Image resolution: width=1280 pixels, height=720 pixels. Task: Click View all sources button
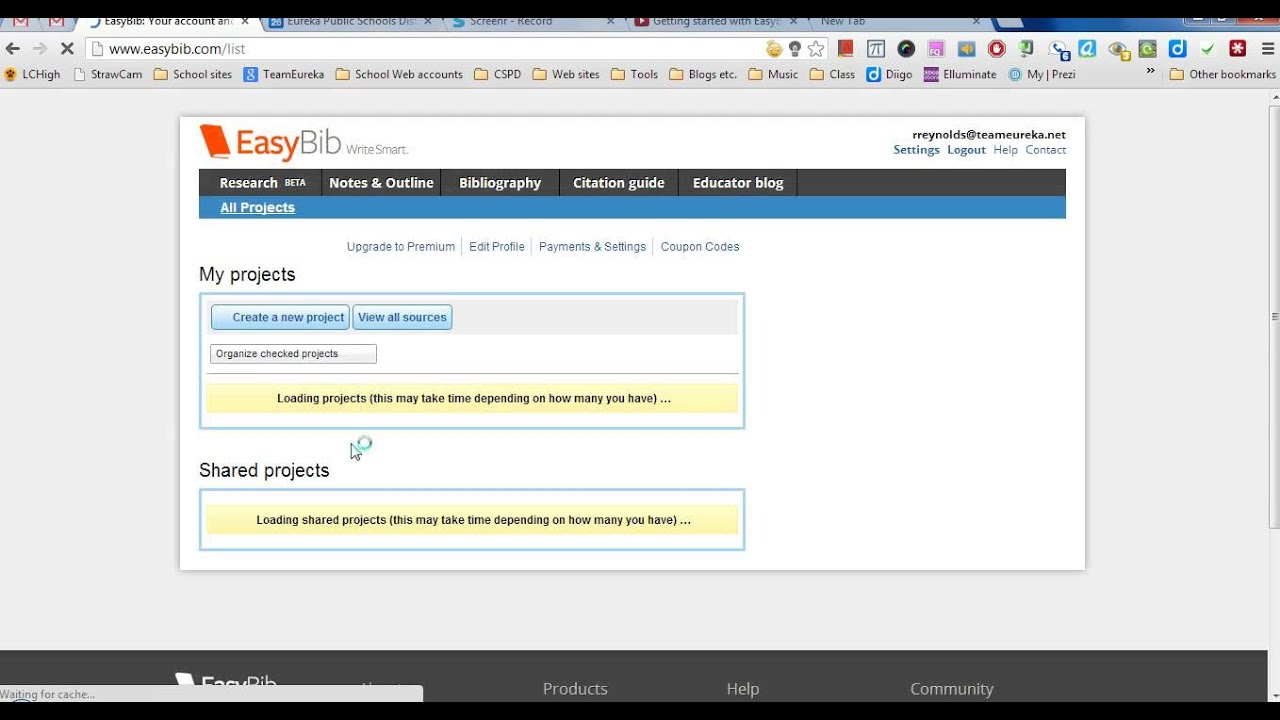(402, 317)
